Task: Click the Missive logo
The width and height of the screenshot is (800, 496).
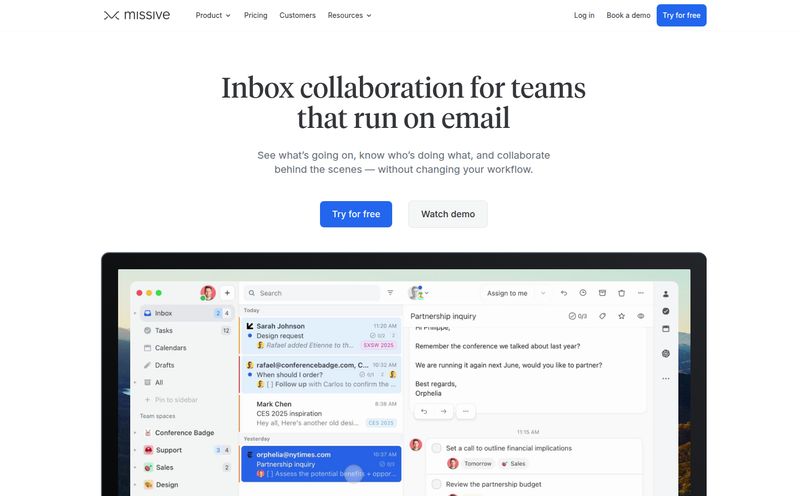Action: 137,15
